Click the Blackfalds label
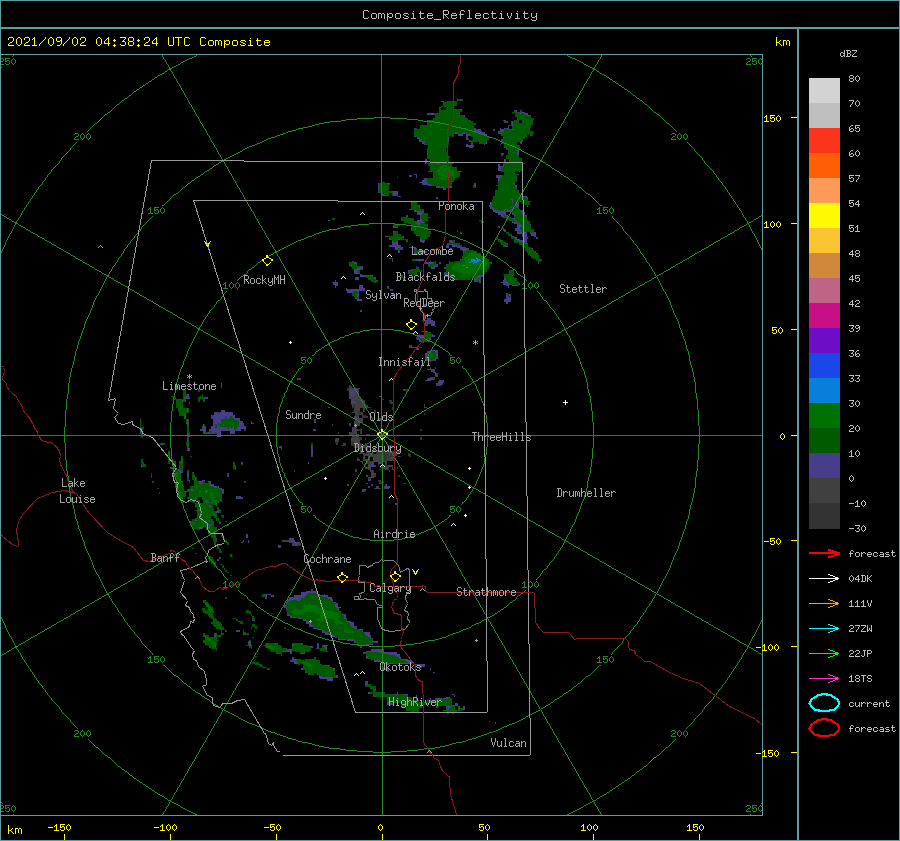Image resolution: width=900 pixels, height=841 pixels. (x=425, y=277)
